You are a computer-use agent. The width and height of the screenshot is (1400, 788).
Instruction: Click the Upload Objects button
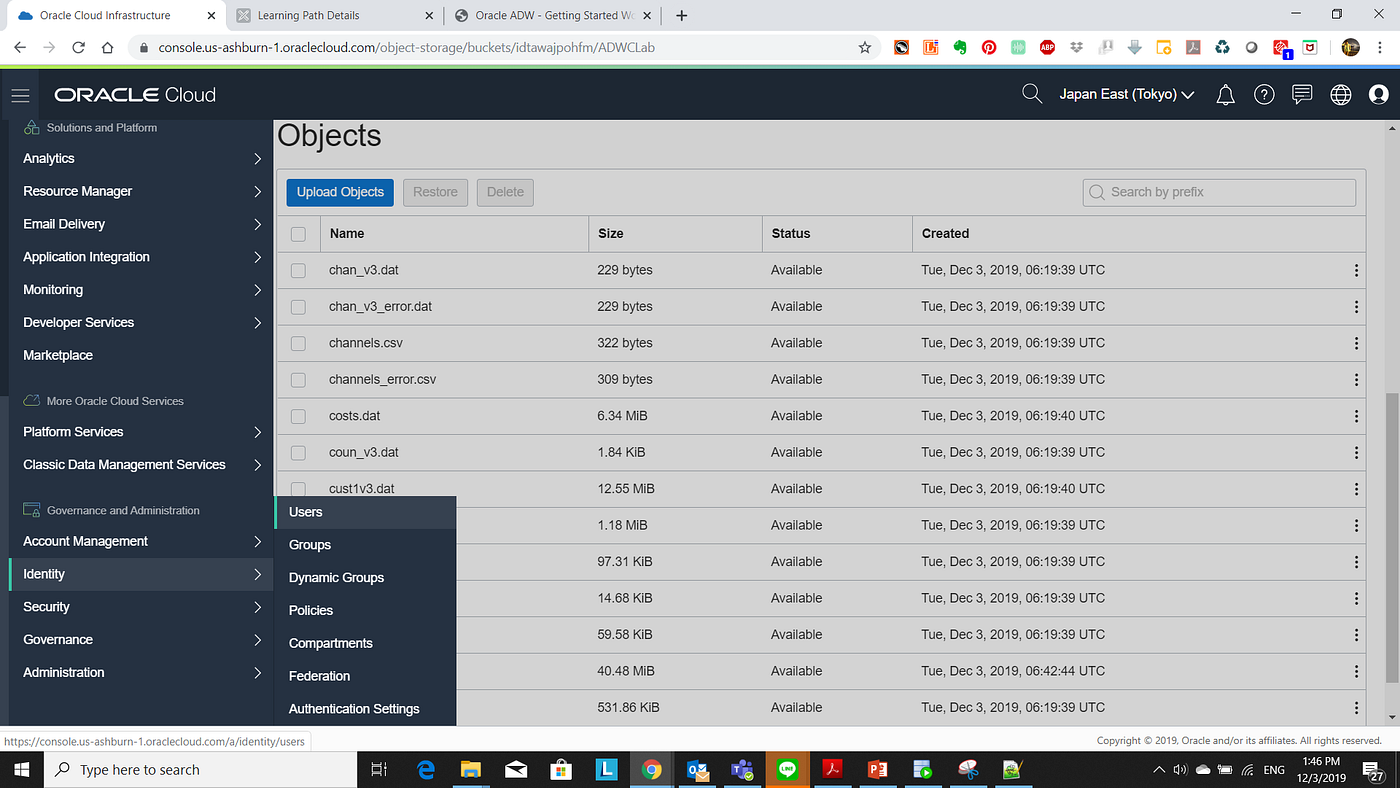340,192
